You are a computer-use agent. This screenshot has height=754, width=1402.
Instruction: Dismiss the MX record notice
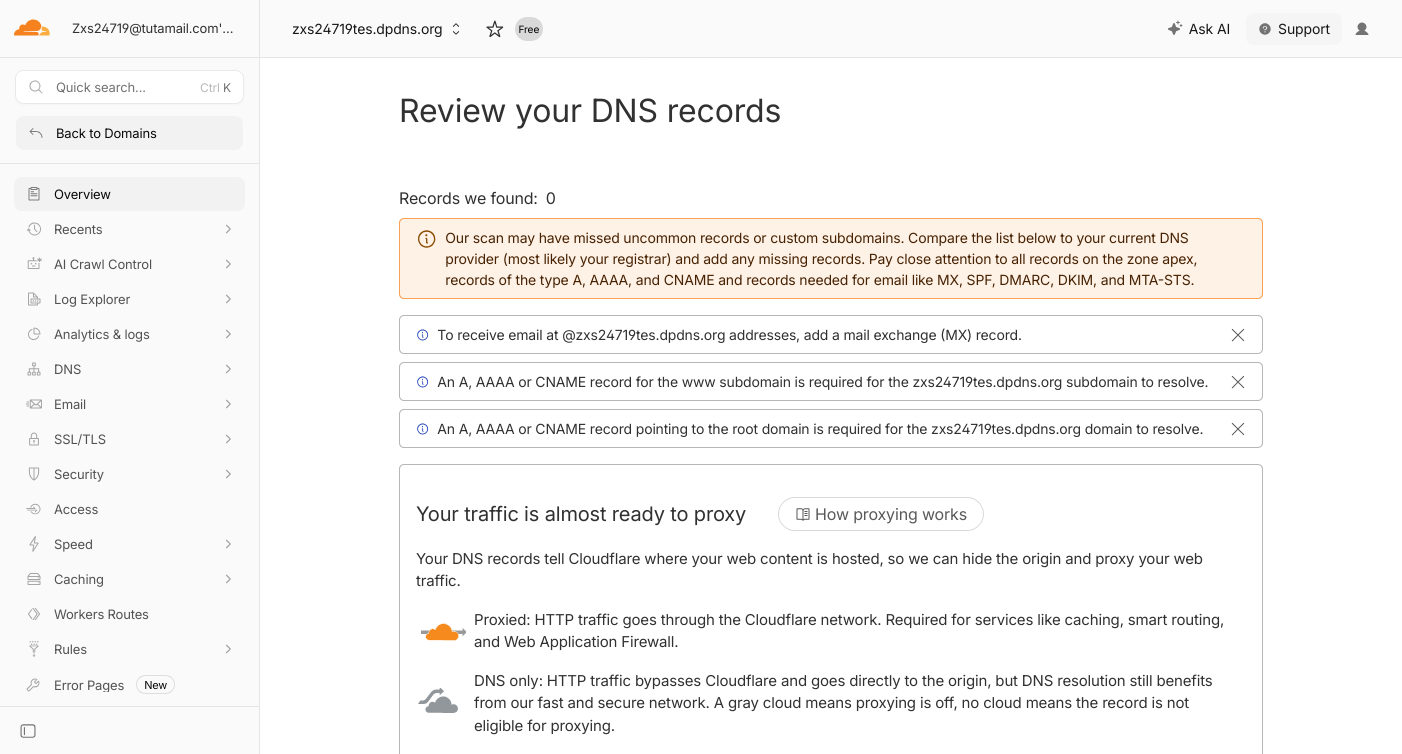pyautogui.click(x=1238, y=335)
